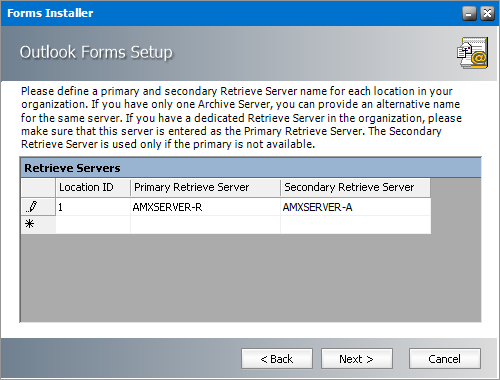Select the new-row asterisk icon
500x380 pixels.
click(x=30, y=224)
